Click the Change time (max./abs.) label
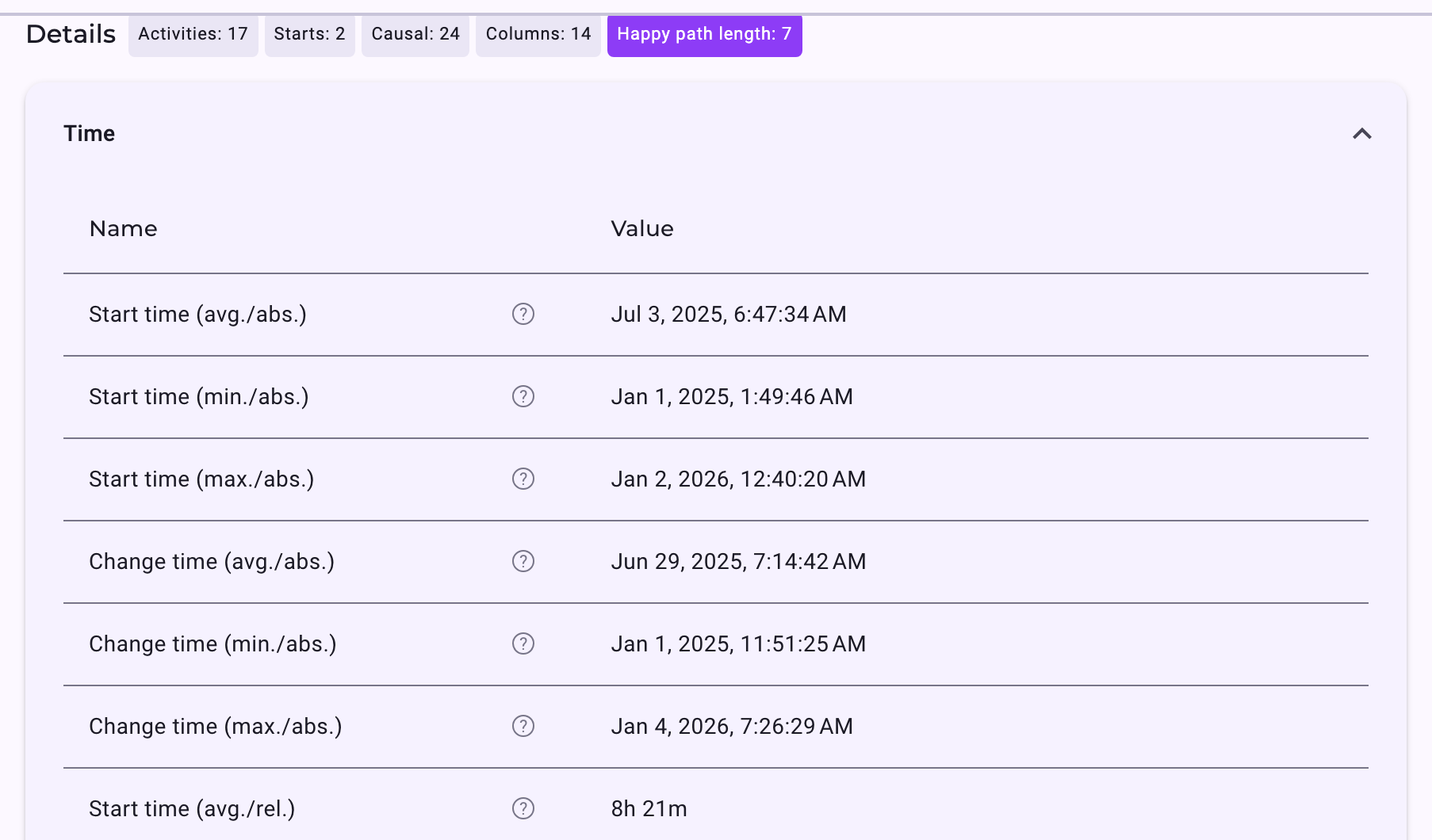 point(216,727)
